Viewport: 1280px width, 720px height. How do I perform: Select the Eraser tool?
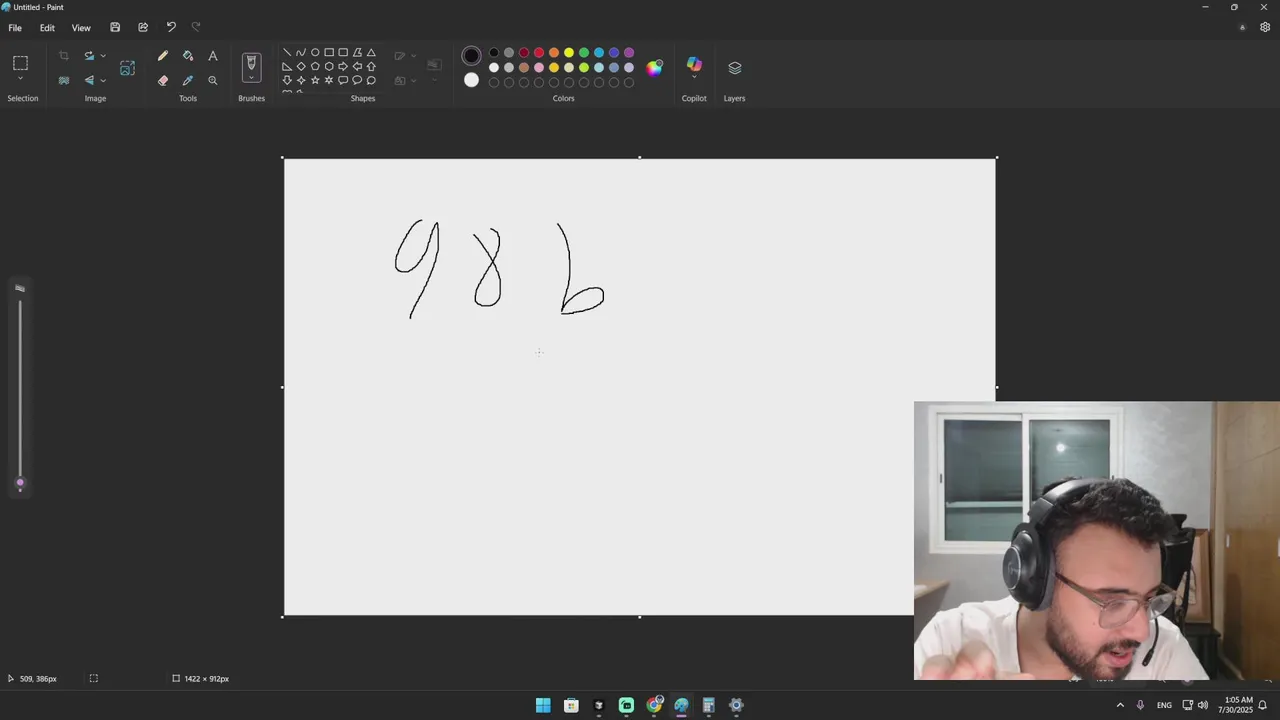tap(163, 81)
